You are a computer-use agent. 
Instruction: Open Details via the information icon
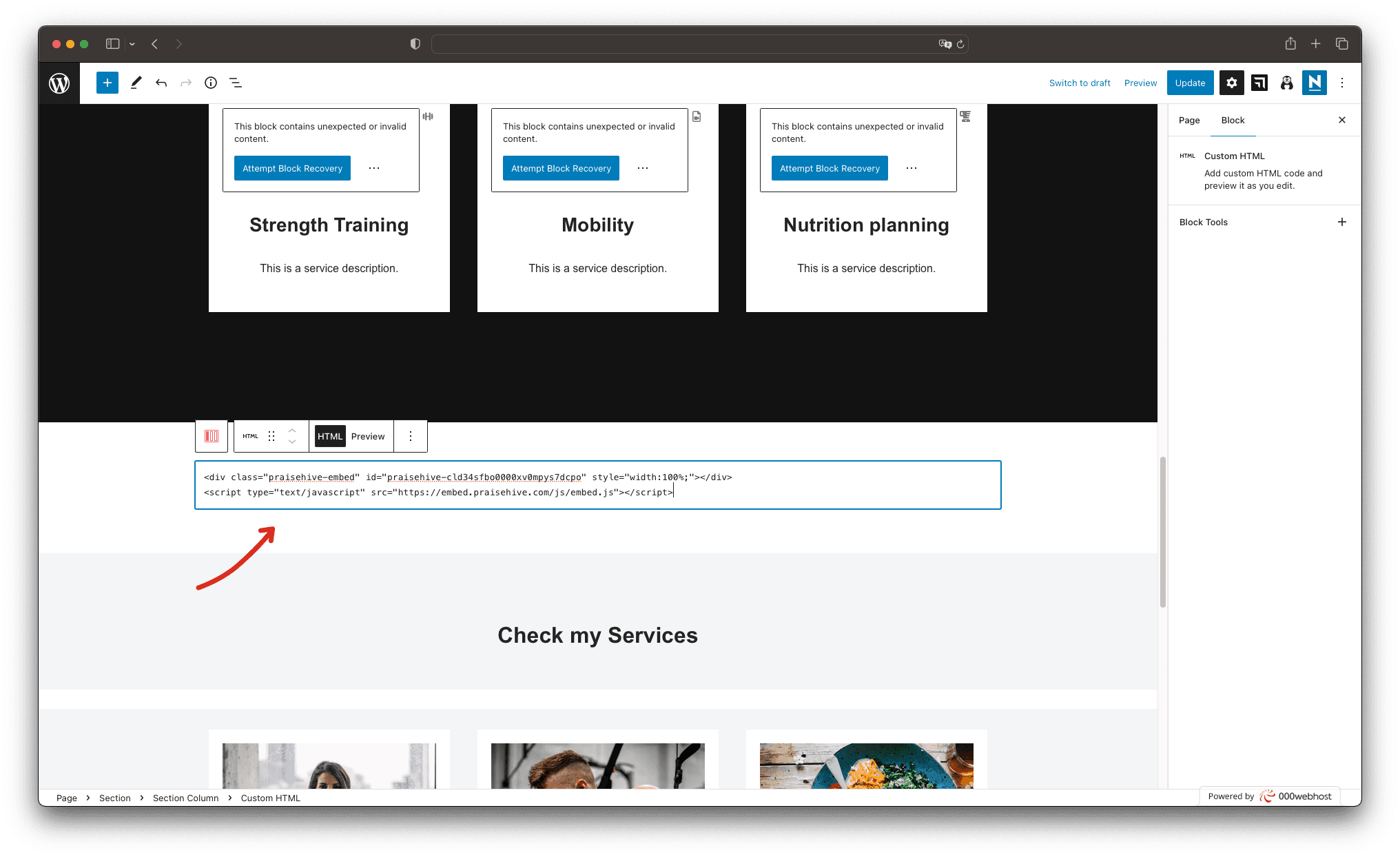click(210, 83)
